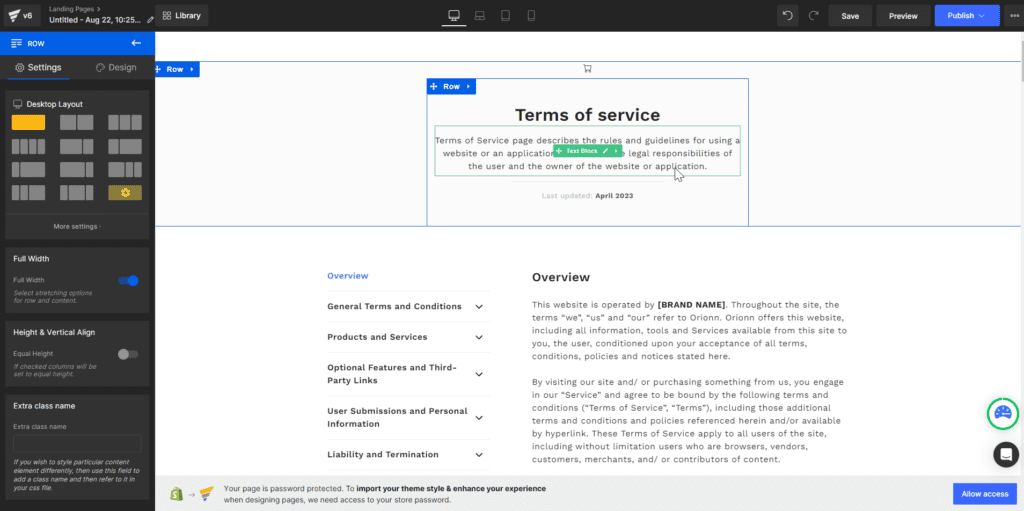
Task: Expand More settings for layout
Action: click(77, 227)
